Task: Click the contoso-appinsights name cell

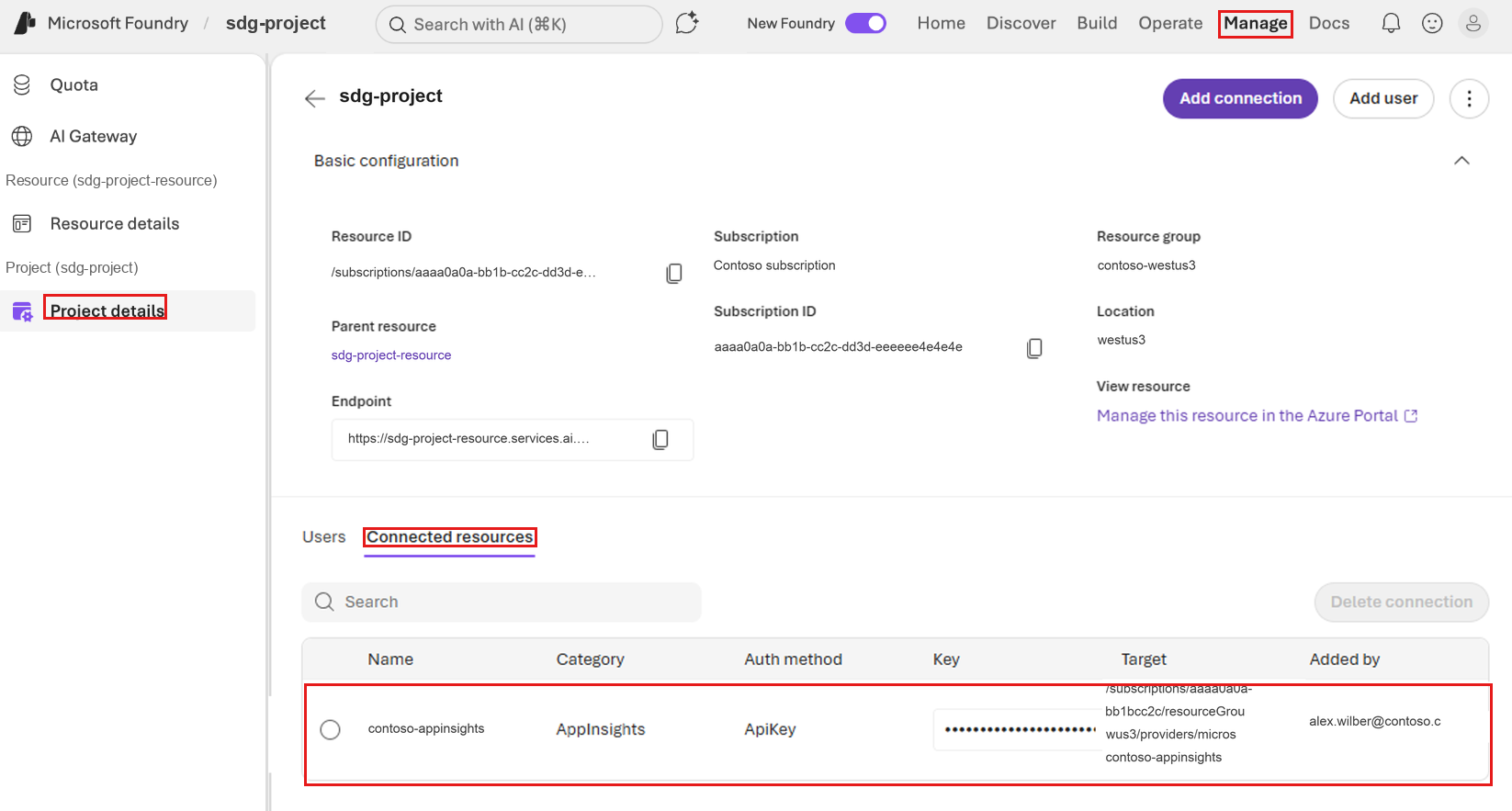Action: point(426,729)
